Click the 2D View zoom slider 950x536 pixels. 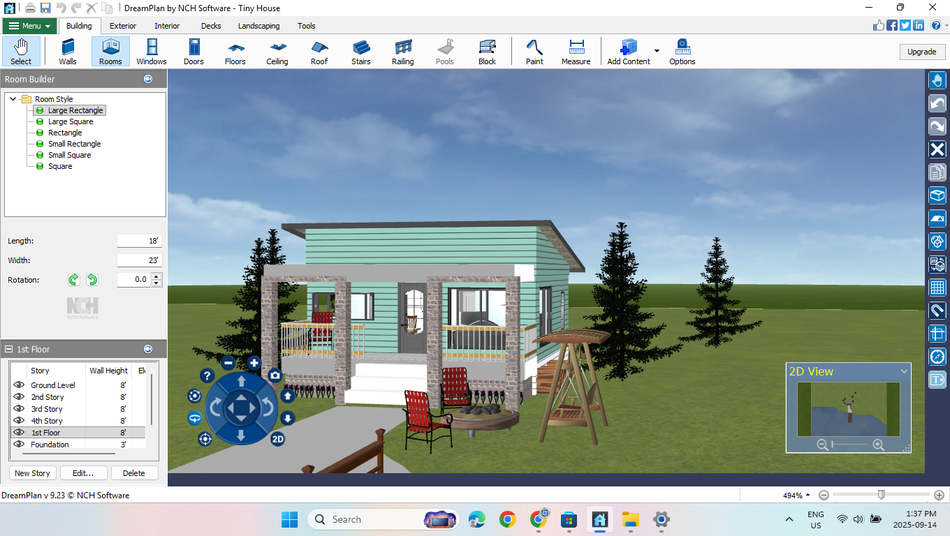click(850, 445)
